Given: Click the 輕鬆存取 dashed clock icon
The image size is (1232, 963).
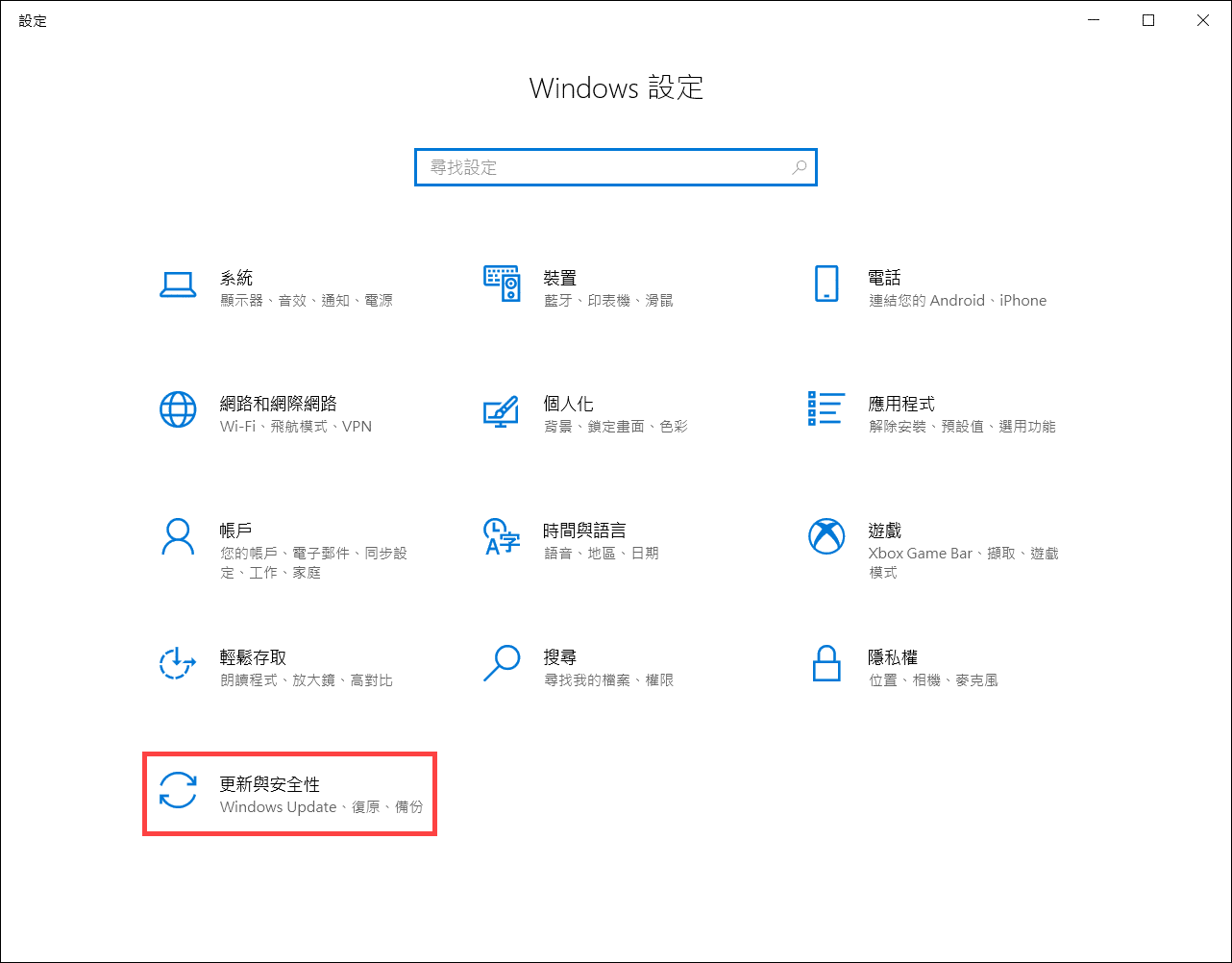Looking at the screenshot, I should click(178, 664).
